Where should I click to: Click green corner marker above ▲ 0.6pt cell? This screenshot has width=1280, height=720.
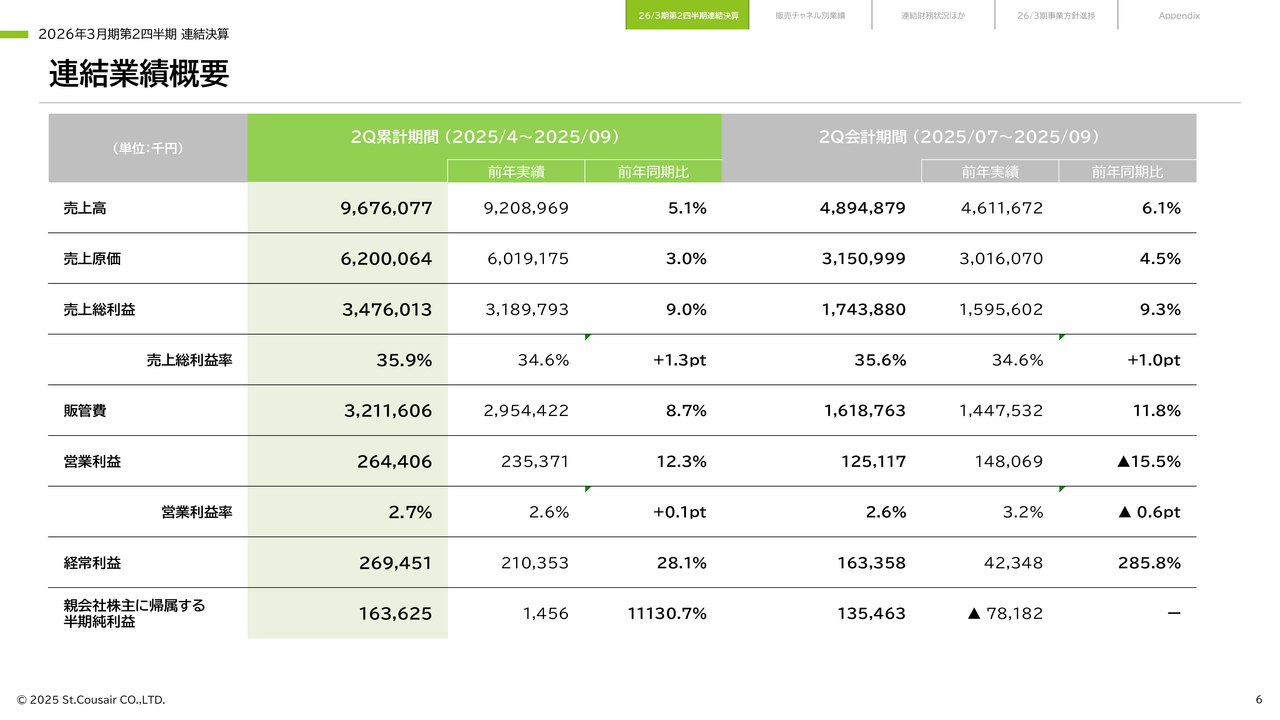coord(1062,490)
